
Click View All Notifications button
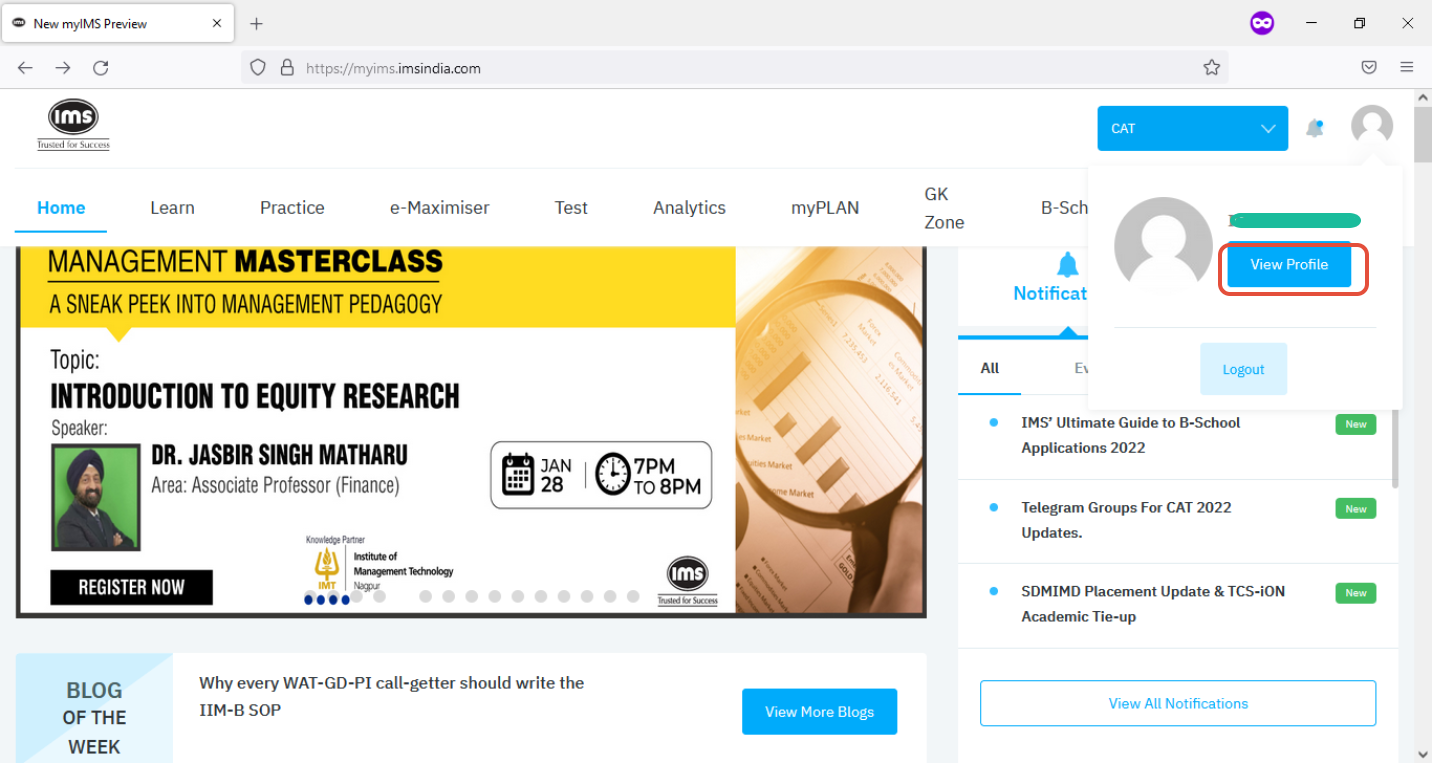1178,703
